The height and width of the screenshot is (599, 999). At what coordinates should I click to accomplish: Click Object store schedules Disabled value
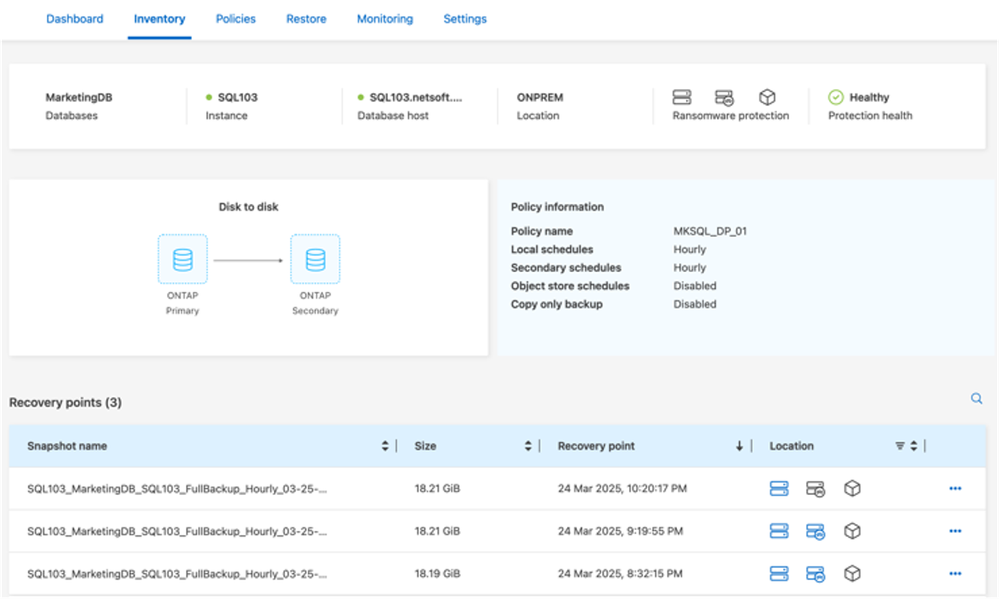click(x=695, y=286)
